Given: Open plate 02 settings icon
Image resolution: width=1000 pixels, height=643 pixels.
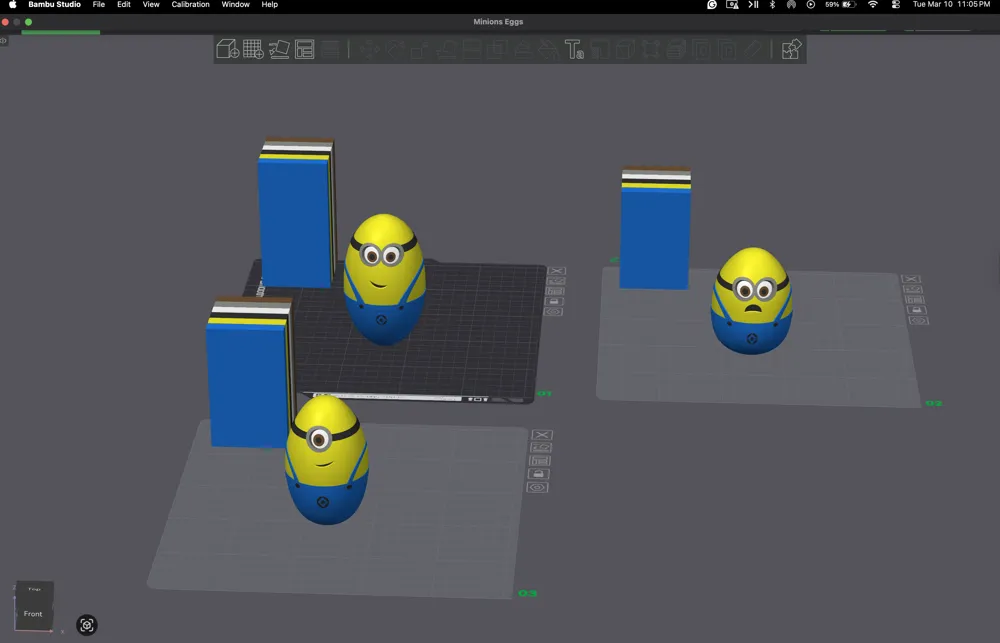Looking at the screenshot, I should pyautogui.click(x=918, y=320).
